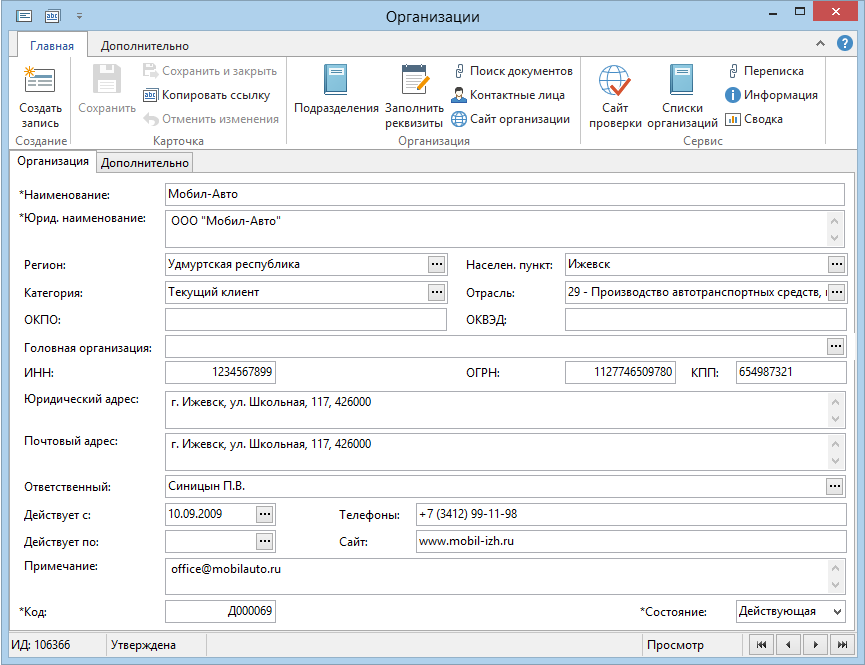This screenshot has height=665, width=865.
Task: Expand the Состояние dropdown
Action: click(x=837, y=611)
